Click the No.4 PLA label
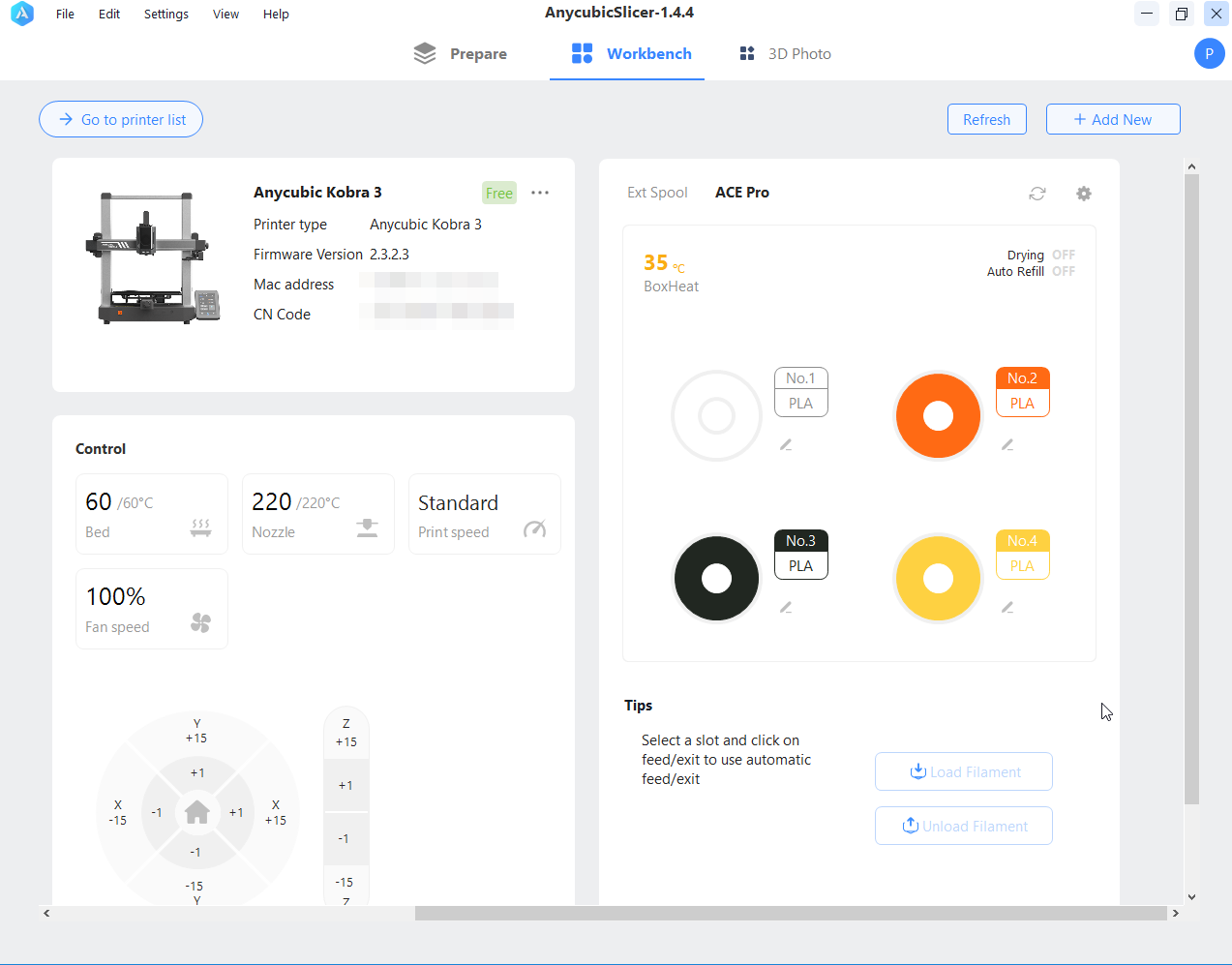Screen dimensions: 1232x965 [1023, 554]
